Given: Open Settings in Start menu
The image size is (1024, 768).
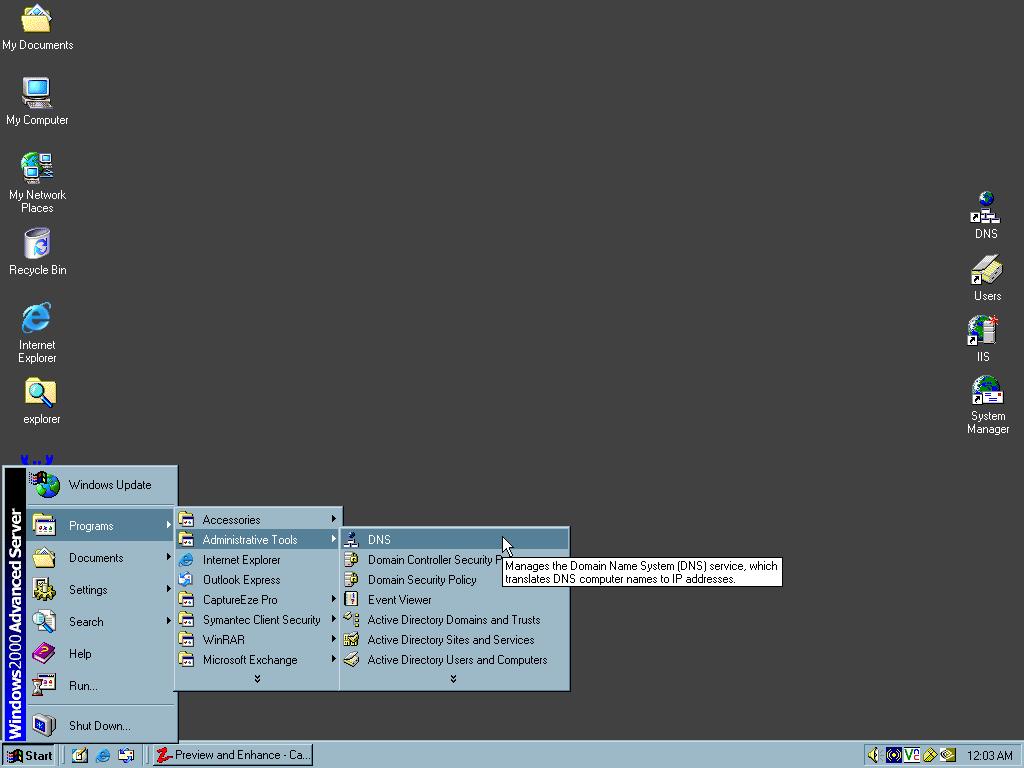Looking at the screenshot, I should [x=101, y=590].
